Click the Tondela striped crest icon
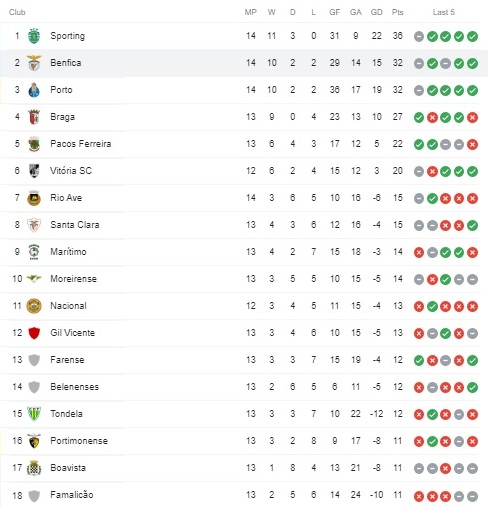 [x=34, y=414]
